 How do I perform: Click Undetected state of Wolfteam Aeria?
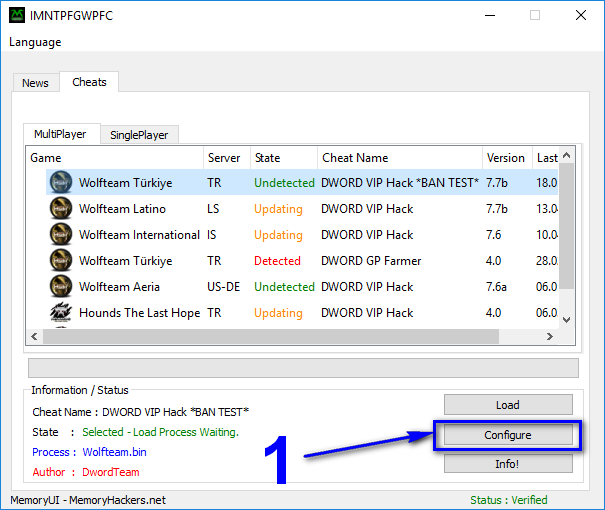(x=284, y=287)
